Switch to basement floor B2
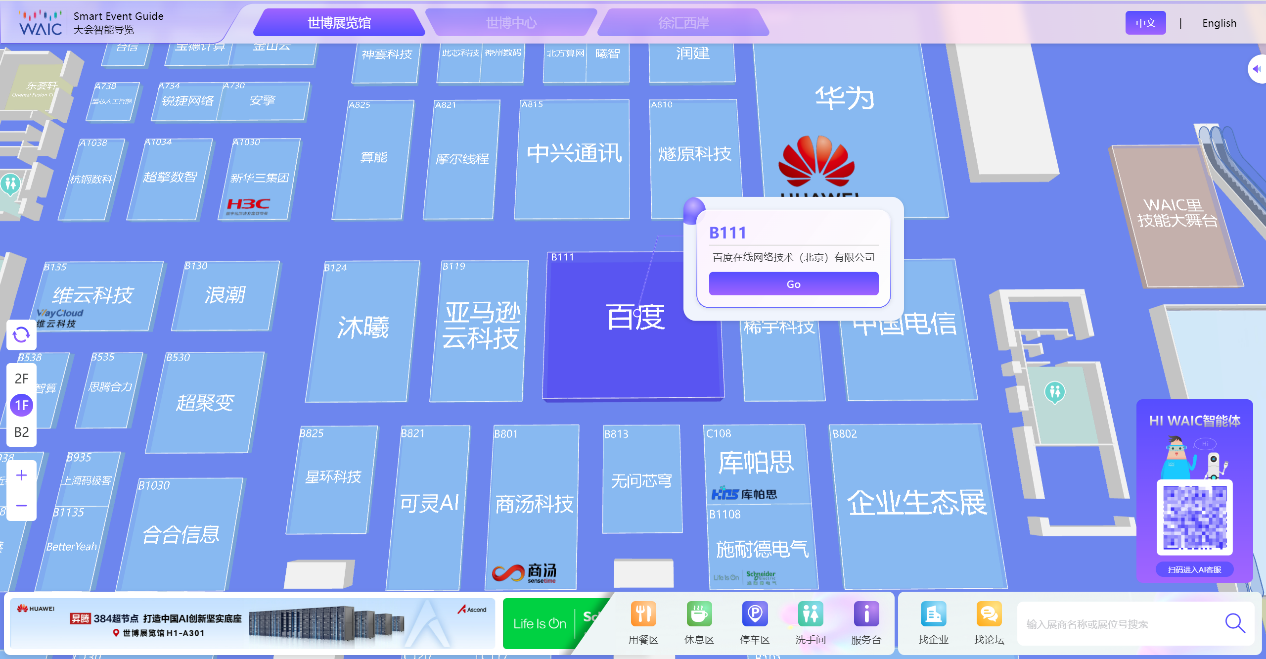The width and height of the screenshot is (1266, 659). coord(21,432)
